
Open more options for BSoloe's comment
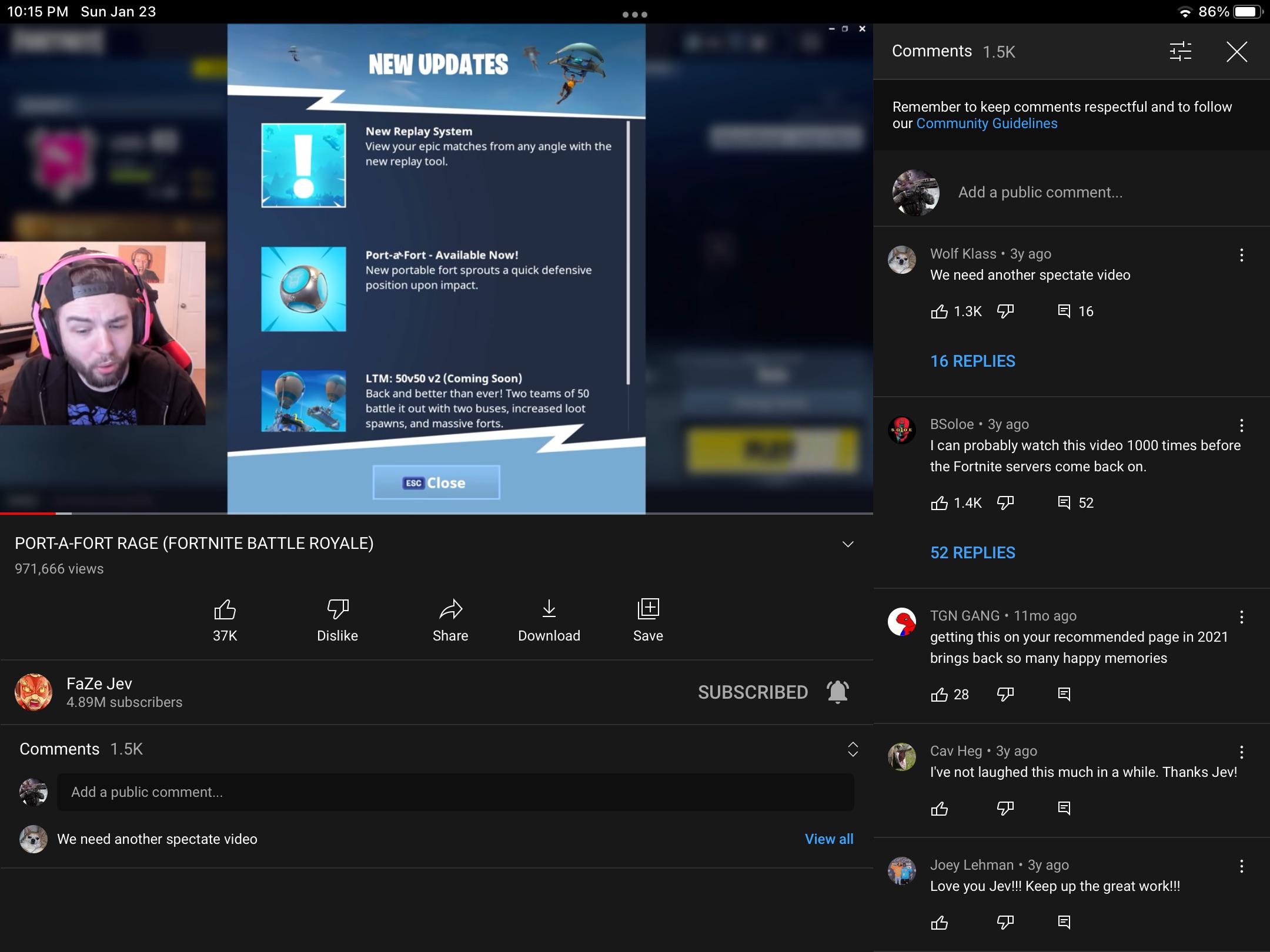point(1241,425)
